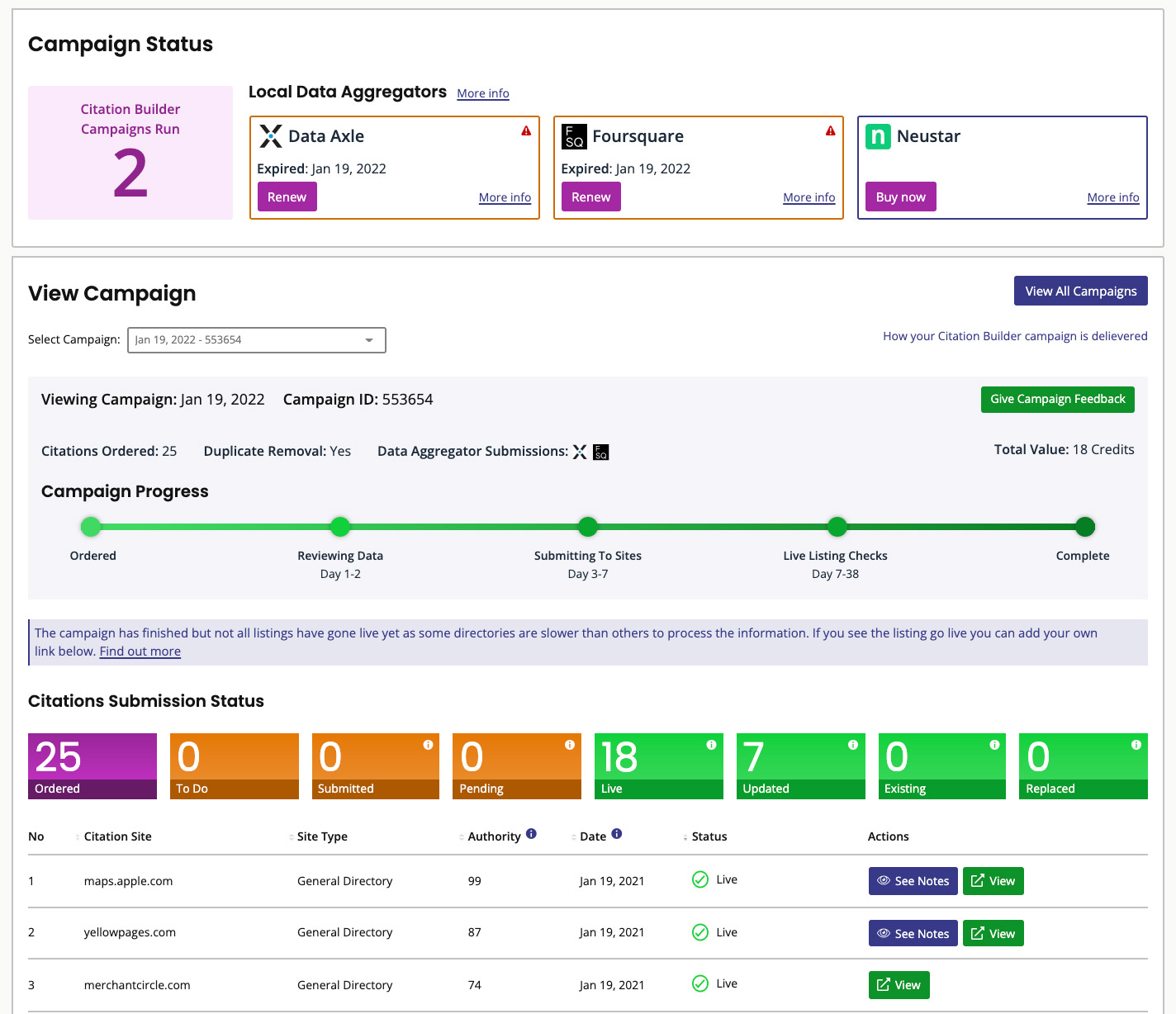Sort the table by Citation Site
This screenshot has height=1014, width=1176.
click(x=117, y=836)
